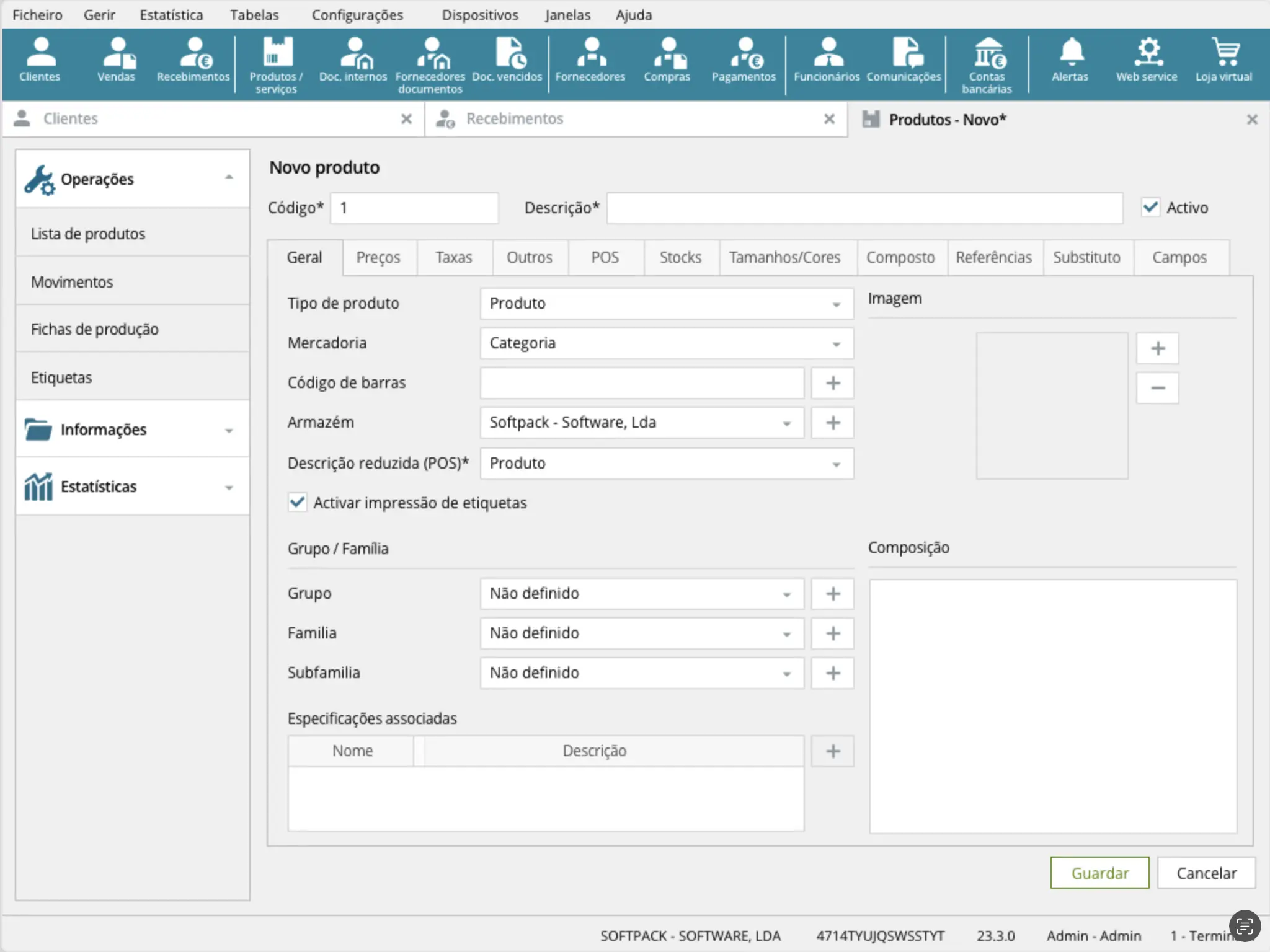Focus the Código de barras field
The height and width of the screenshot is (952, 1270).
coord(642,383)
